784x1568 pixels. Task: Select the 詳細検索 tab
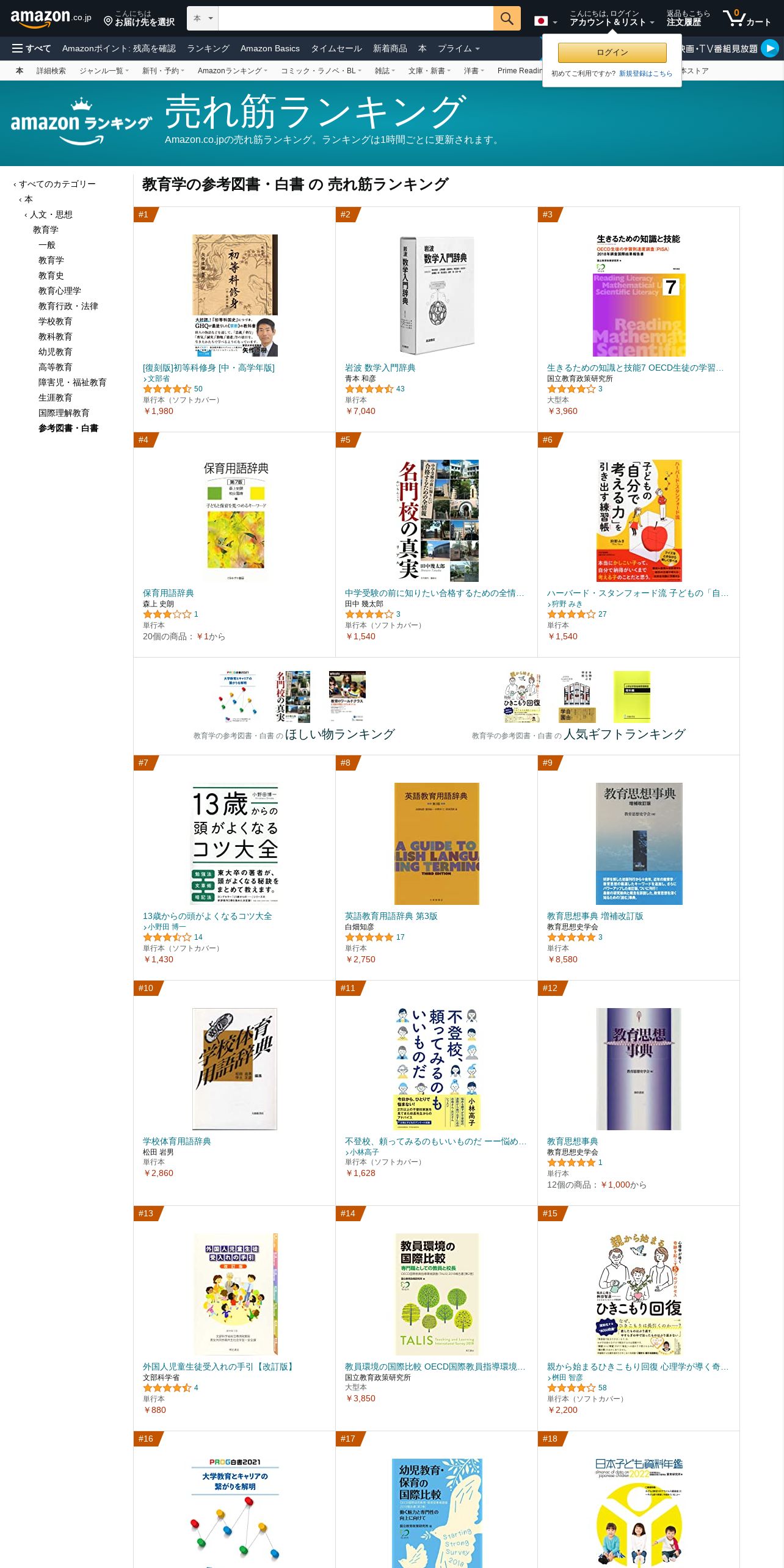[51, 71]
